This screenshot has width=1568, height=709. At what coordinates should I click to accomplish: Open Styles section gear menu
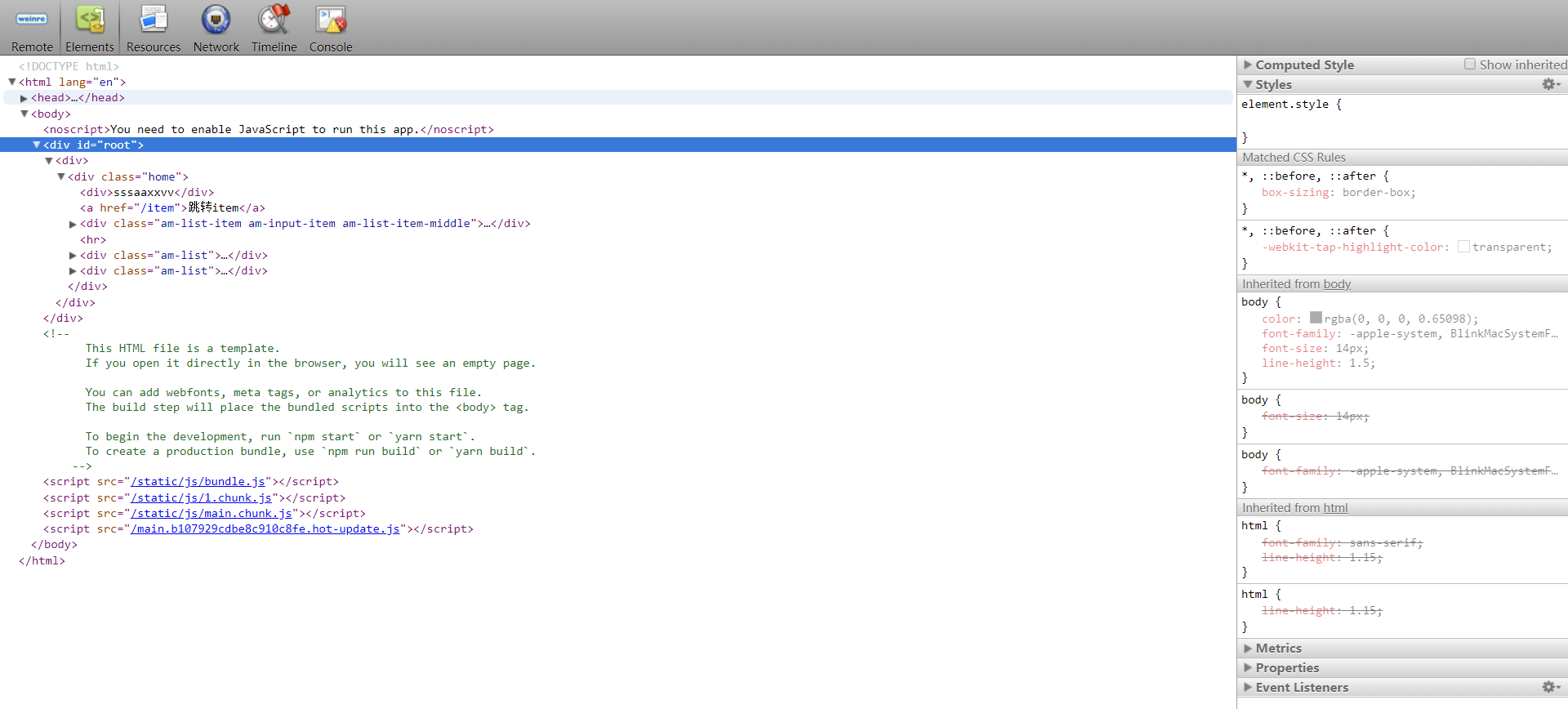pyautogui.click(x=1551, y=84)
